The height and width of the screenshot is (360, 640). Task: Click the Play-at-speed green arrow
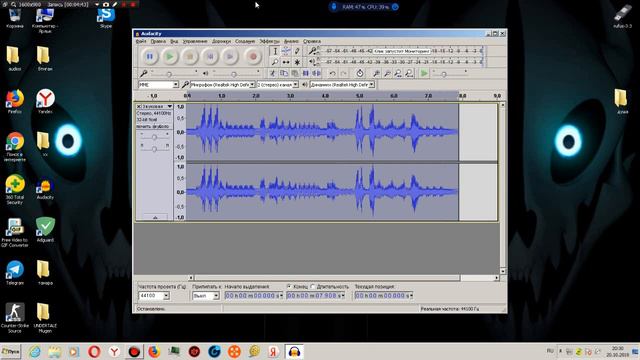pyautogui.click(x=424, y=73)
